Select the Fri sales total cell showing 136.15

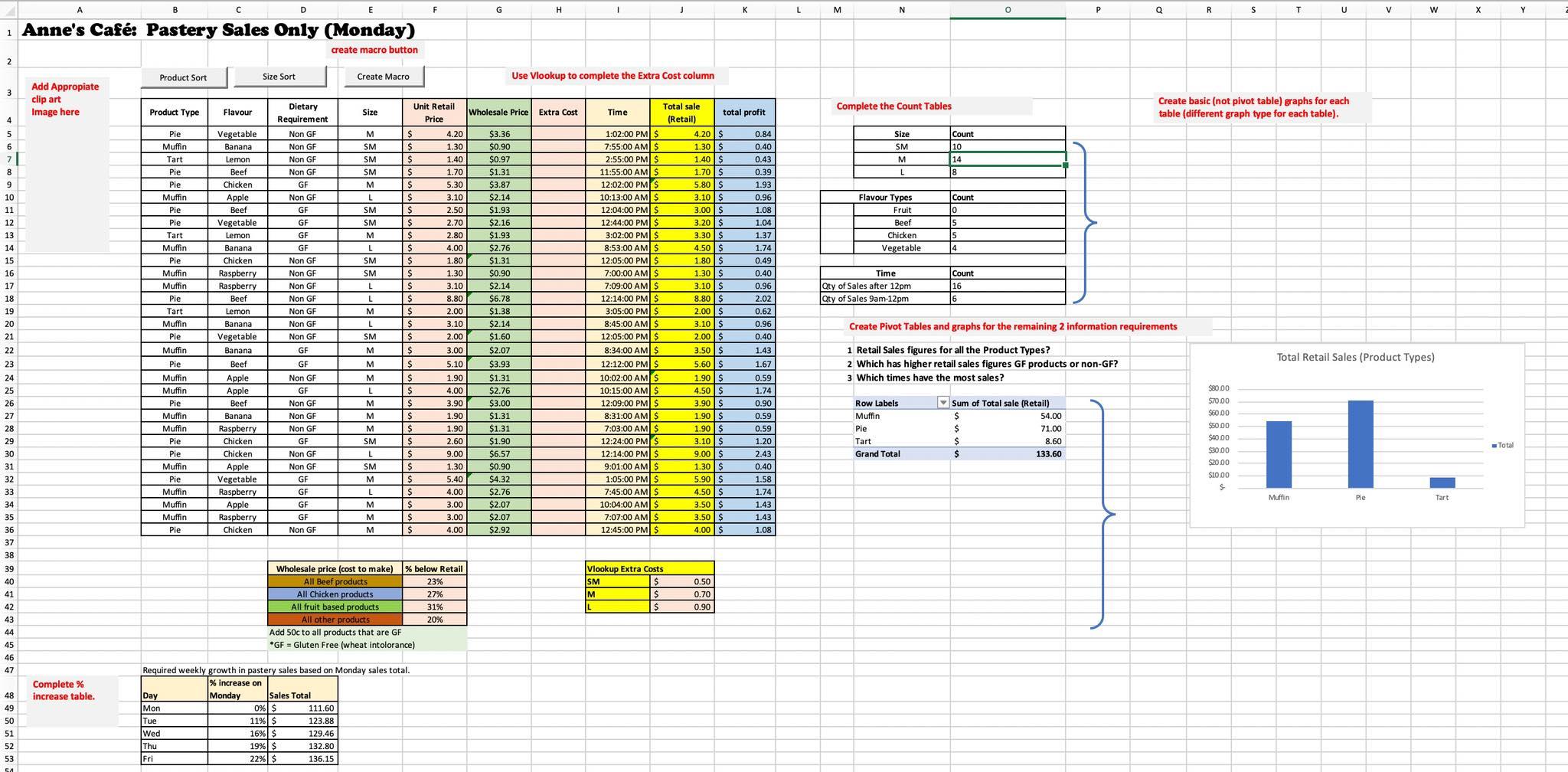pos(302,758)
